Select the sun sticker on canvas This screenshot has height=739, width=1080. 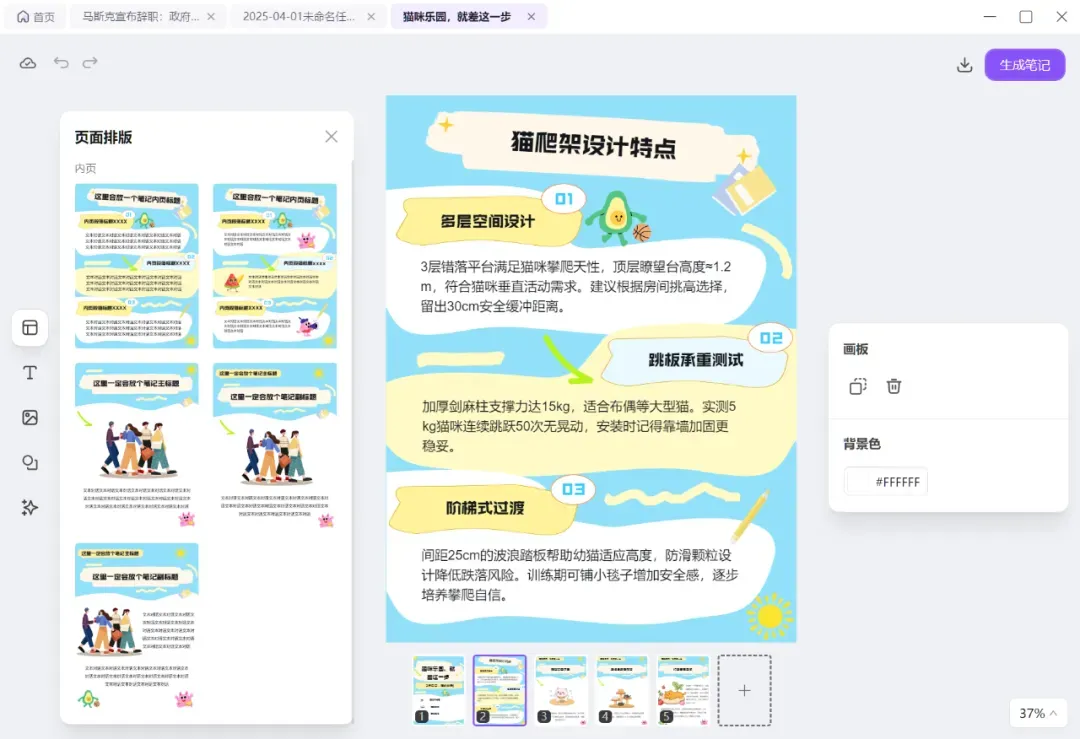point(769,615)
